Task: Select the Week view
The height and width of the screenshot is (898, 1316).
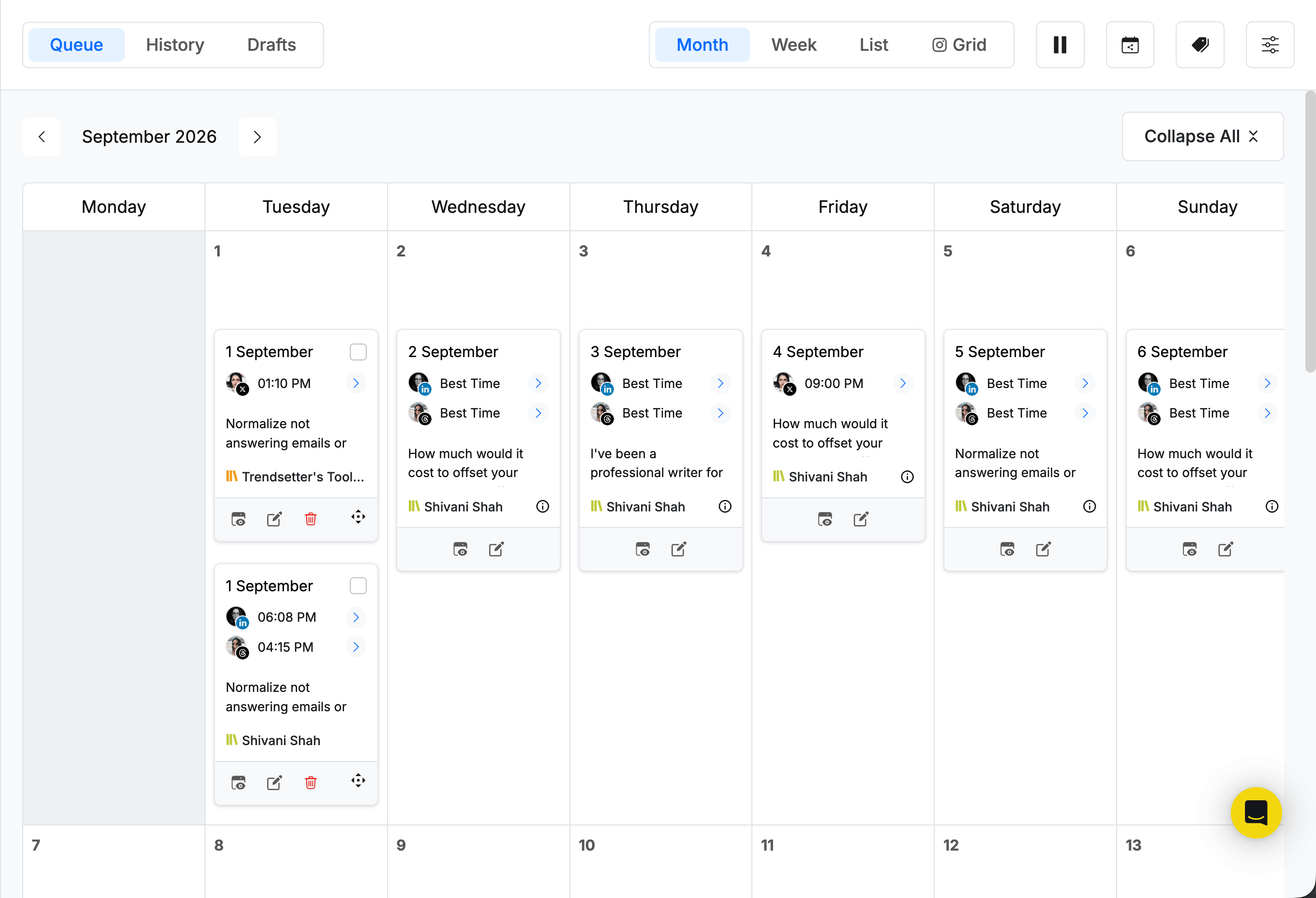Action: [x=793, y=45]
